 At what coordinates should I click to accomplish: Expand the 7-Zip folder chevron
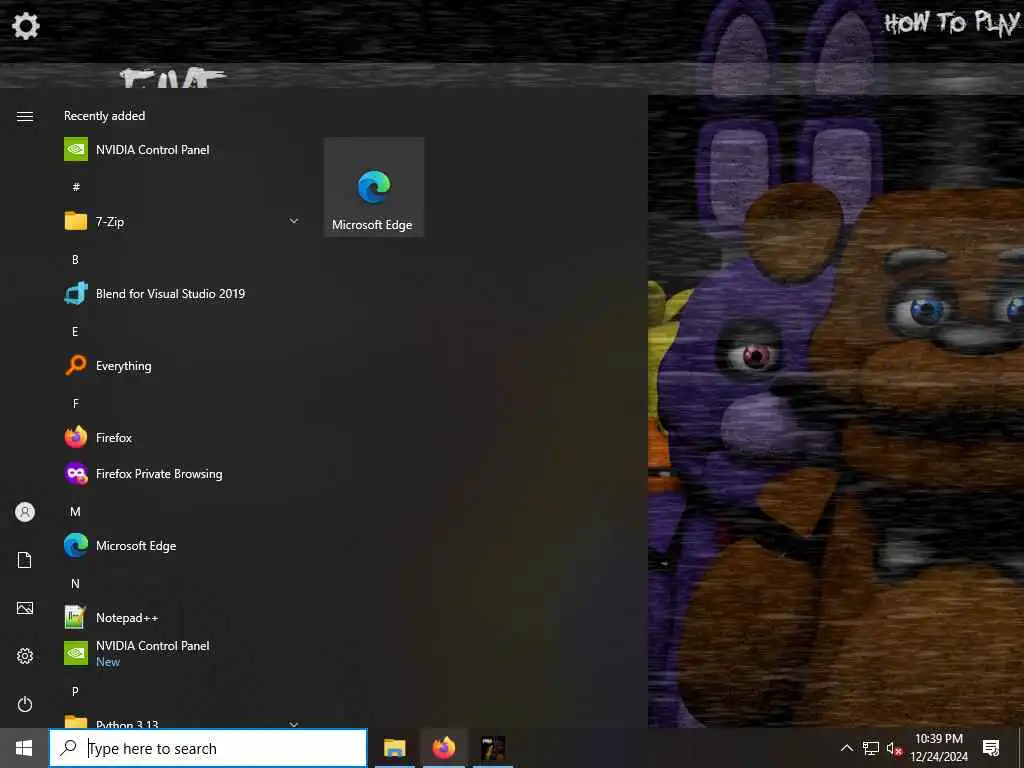point(294,221)
